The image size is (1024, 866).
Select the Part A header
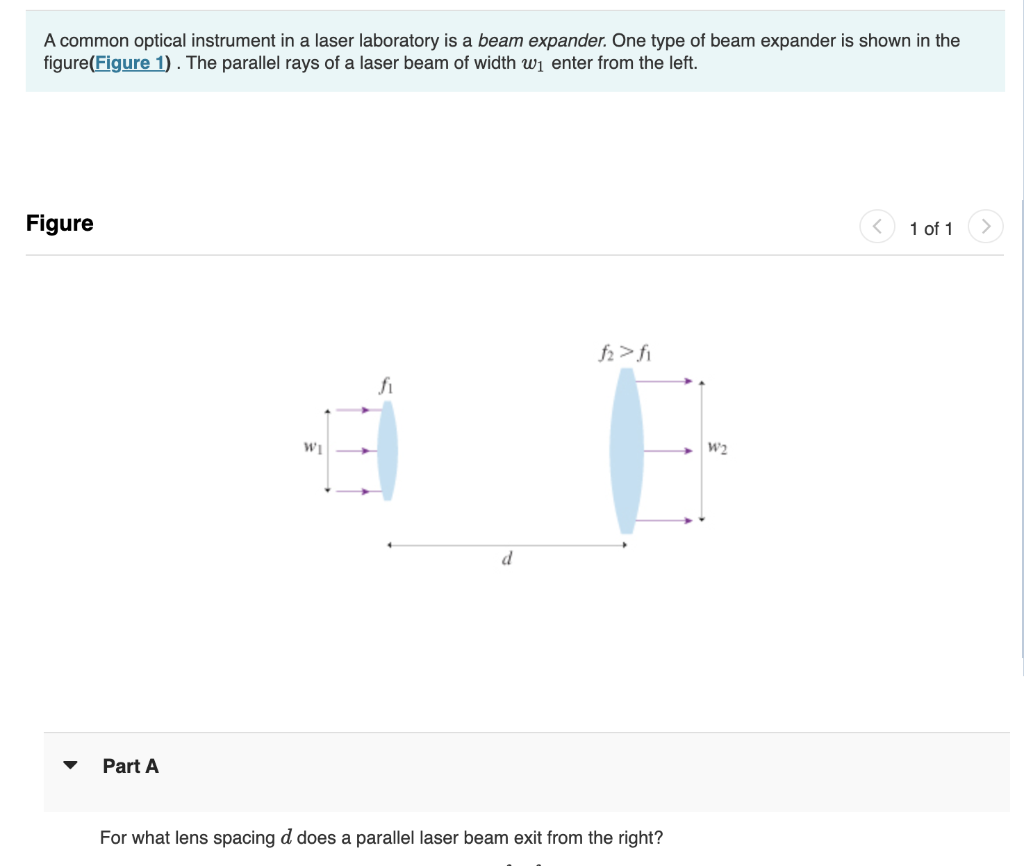point(131,765)
